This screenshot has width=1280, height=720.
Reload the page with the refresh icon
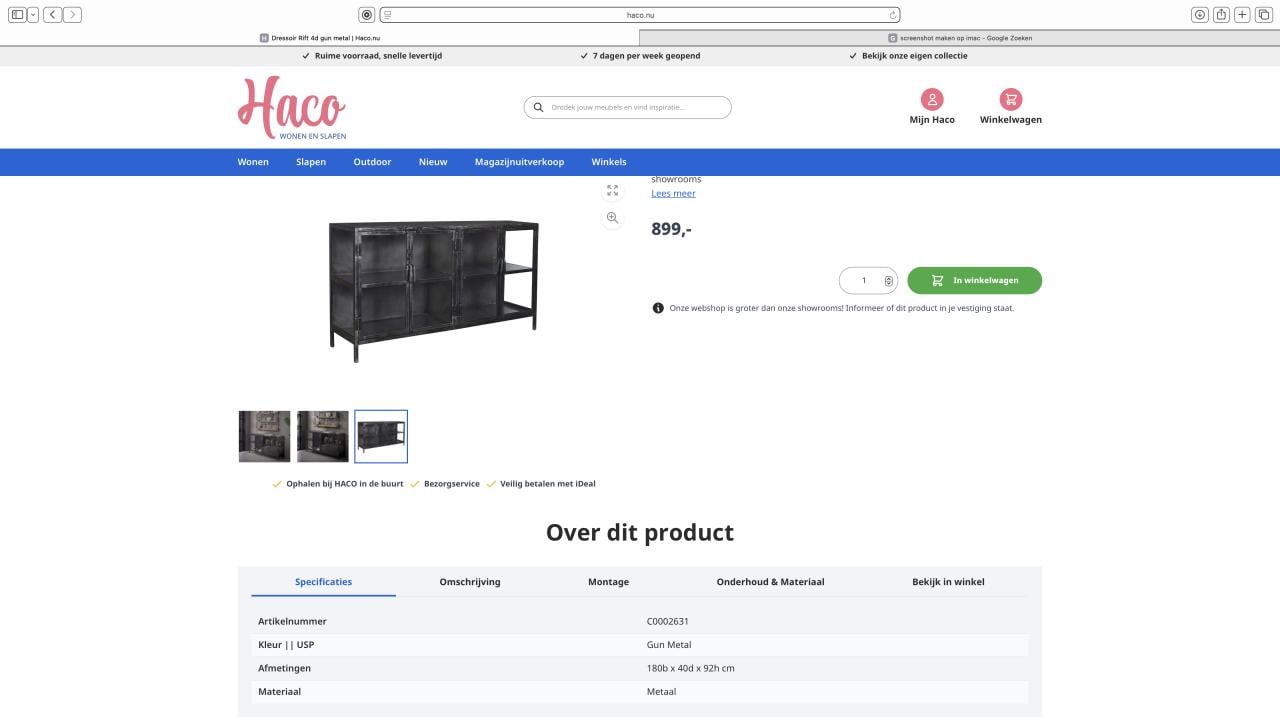(892, 15)
